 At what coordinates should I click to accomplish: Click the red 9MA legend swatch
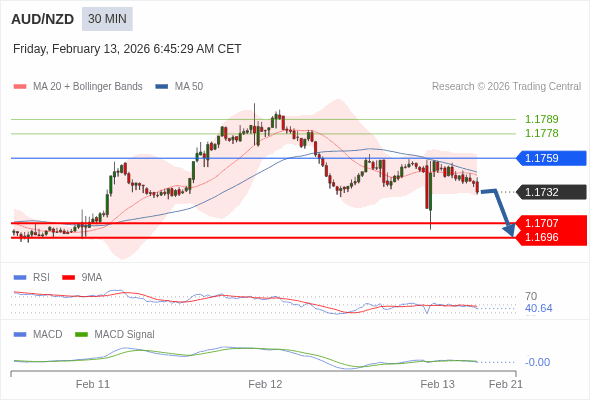point(68,278)
